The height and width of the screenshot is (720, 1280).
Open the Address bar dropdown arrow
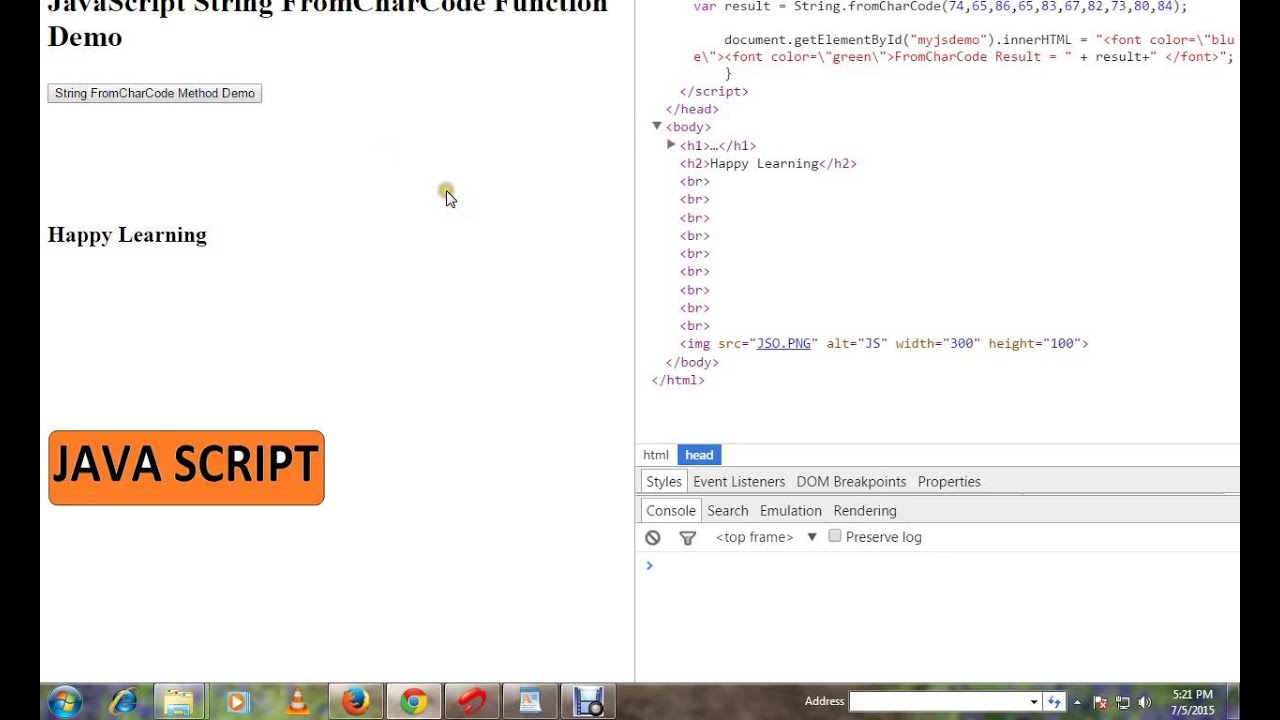point(1034,702)
